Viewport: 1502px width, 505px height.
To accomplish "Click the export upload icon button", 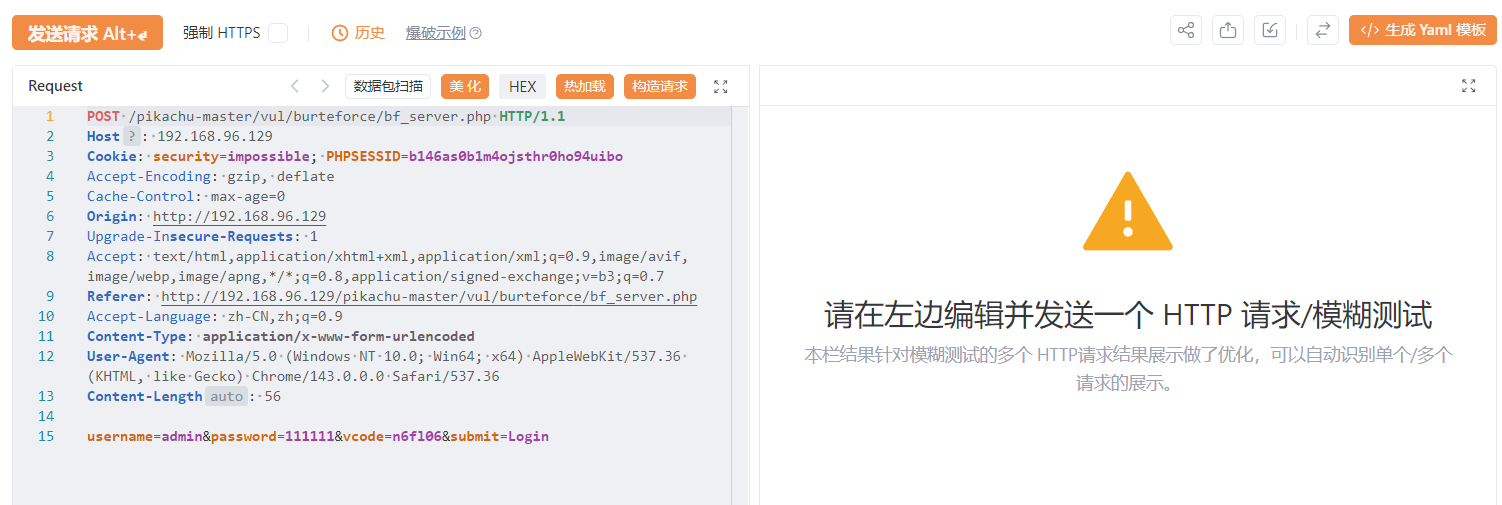I will (1228, 30).
